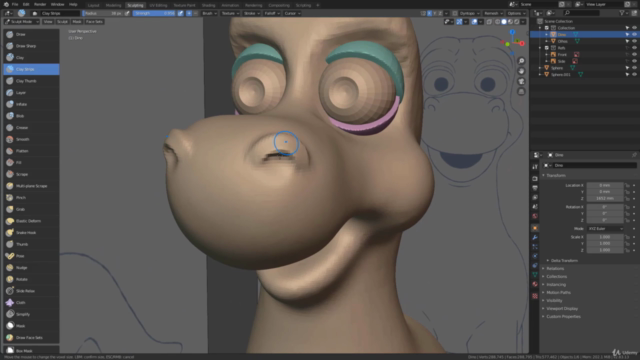Viewport: 640px width, 360px height.
Task: Toggle Y axis symmetry button
Action: tap(435, 13)
